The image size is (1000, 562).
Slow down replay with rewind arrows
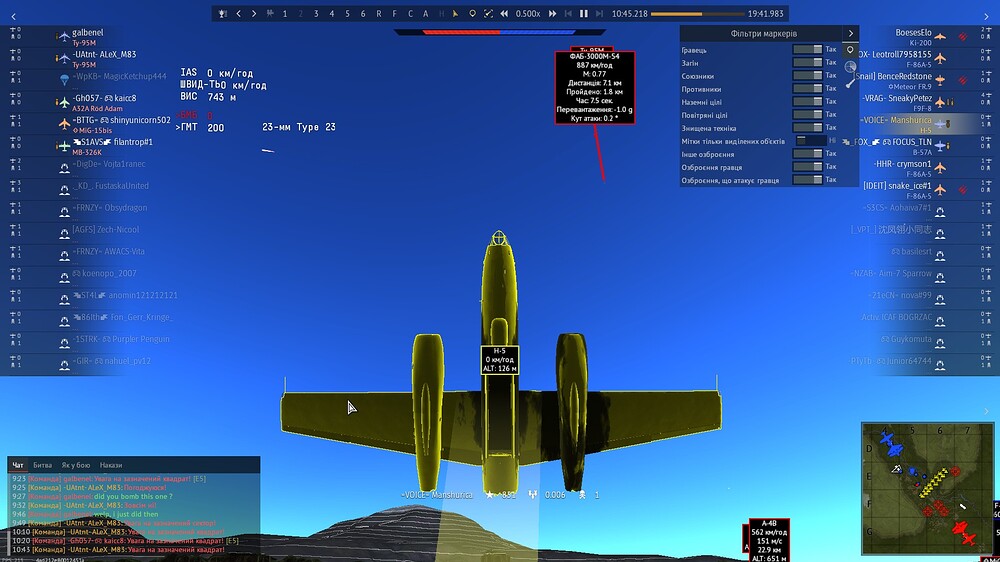(504, 13)
